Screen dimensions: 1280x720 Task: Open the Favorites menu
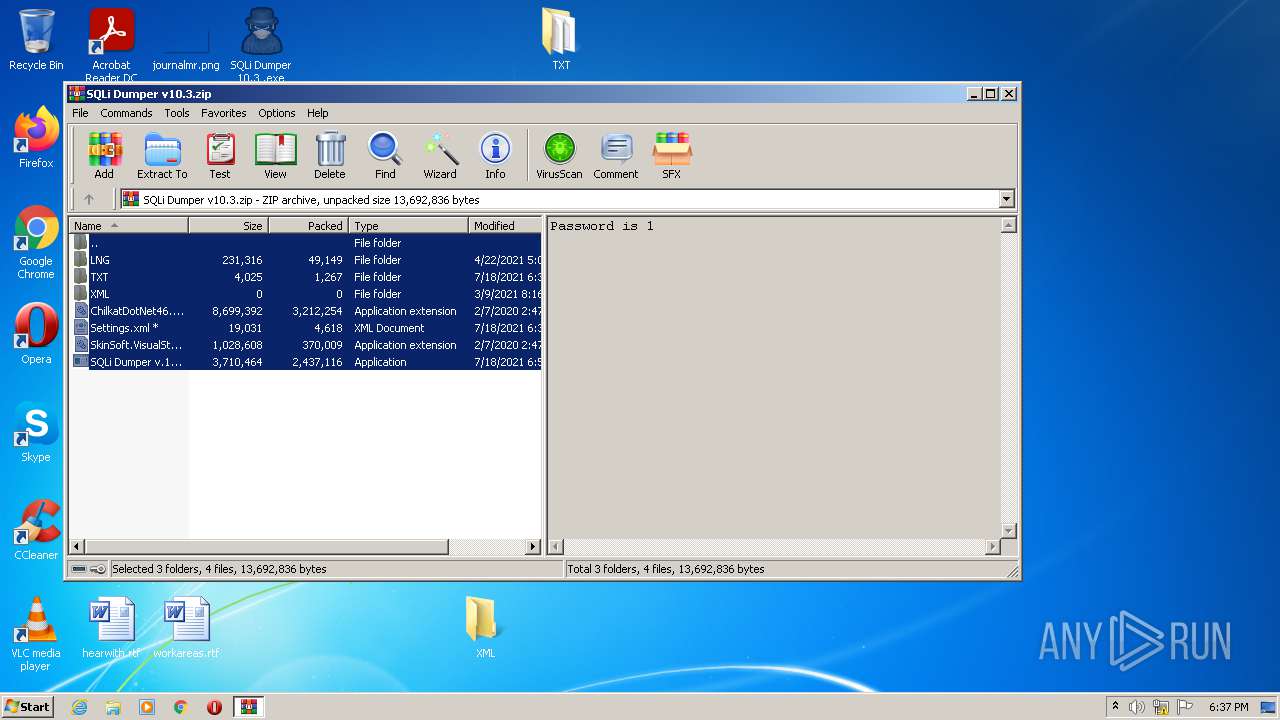(x=224, y=113)
